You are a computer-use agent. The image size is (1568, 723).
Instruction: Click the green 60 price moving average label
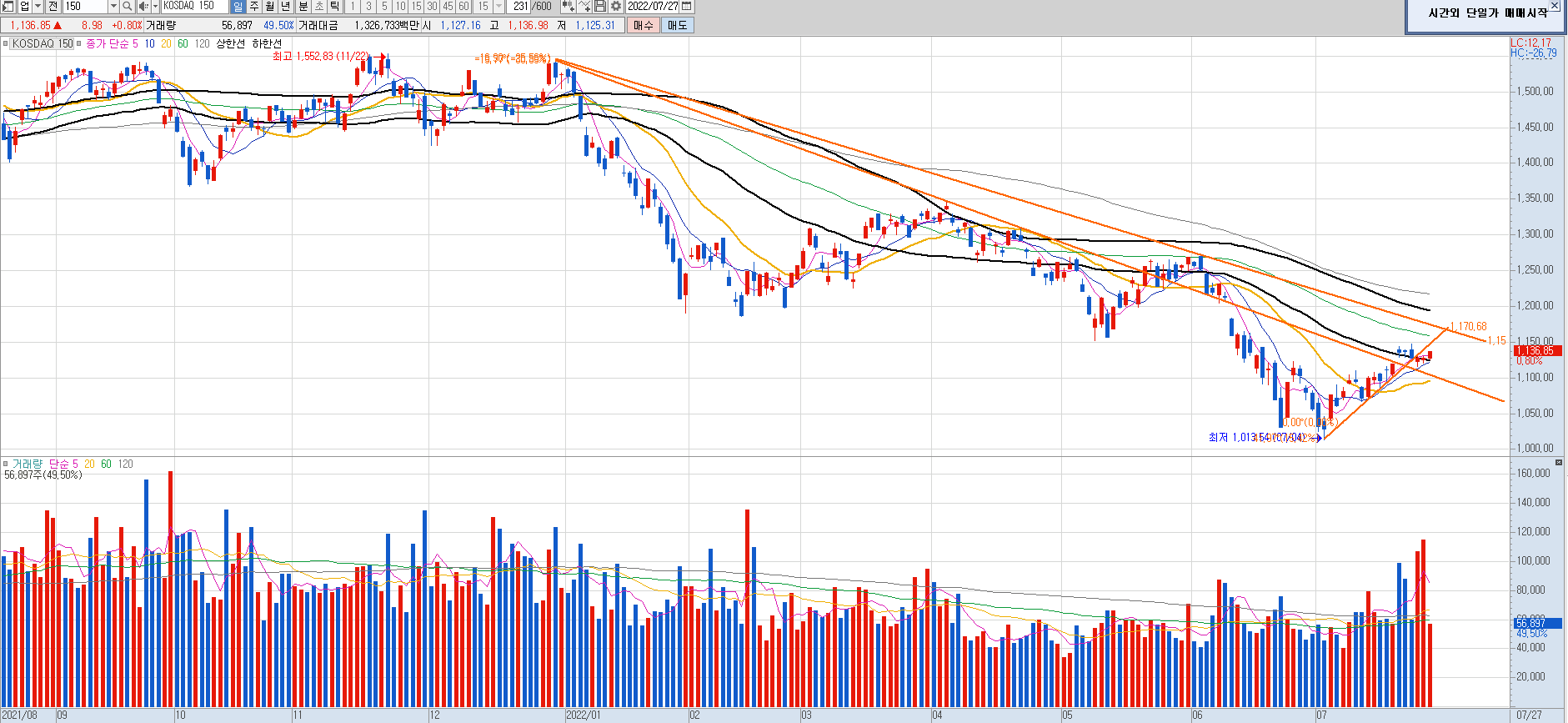pyautogui.click(x=183, y=43)
